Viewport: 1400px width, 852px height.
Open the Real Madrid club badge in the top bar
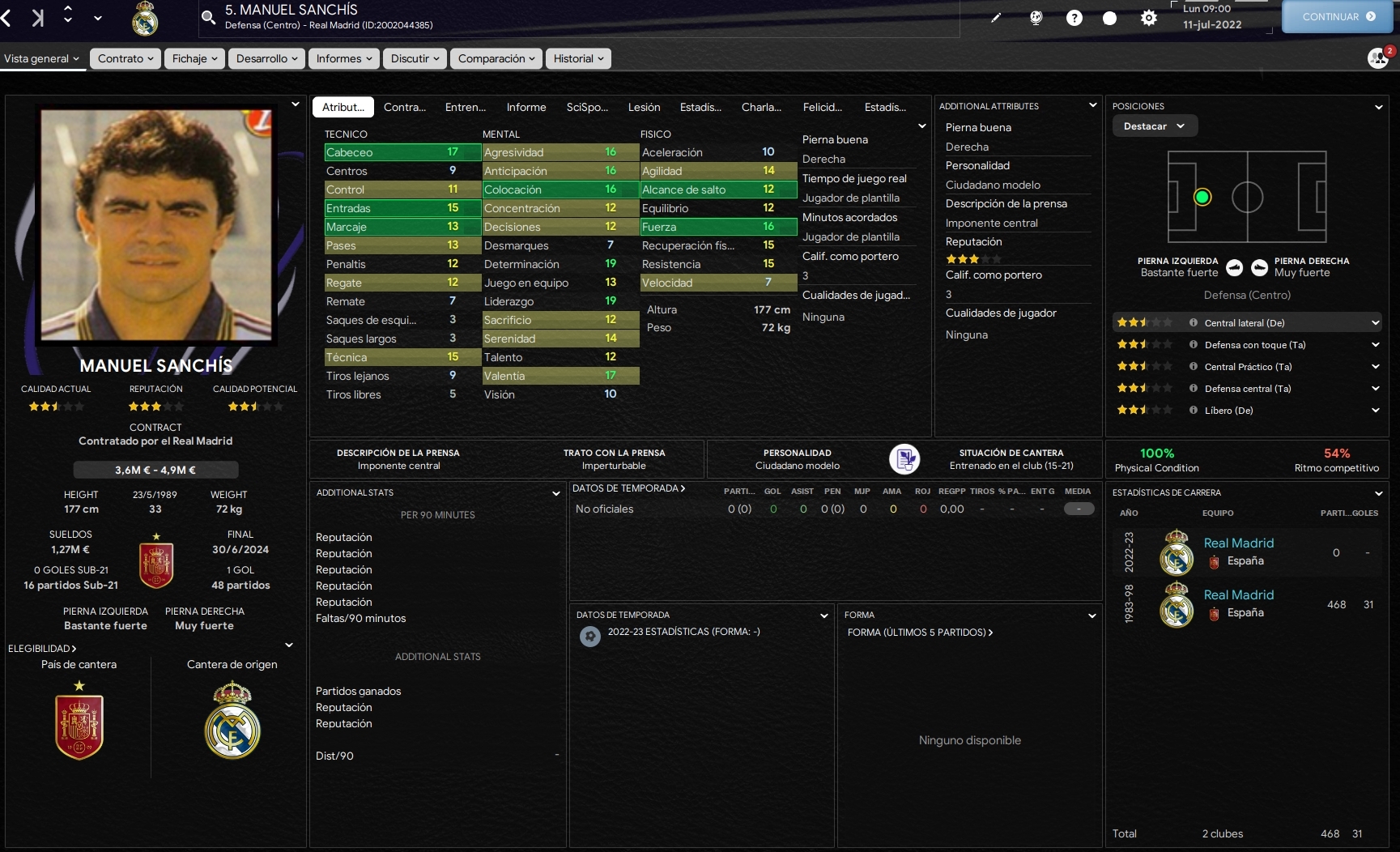click(145, 18)
